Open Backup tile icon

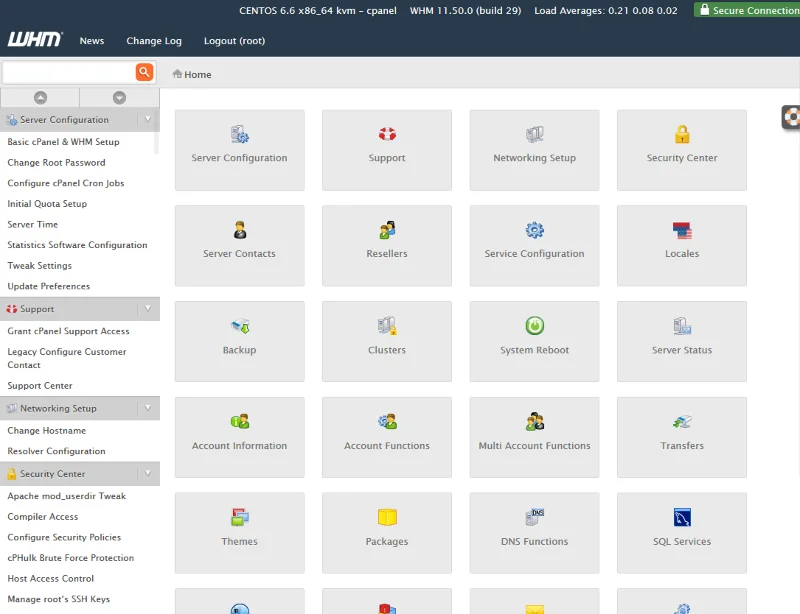[x=239, y=326]
